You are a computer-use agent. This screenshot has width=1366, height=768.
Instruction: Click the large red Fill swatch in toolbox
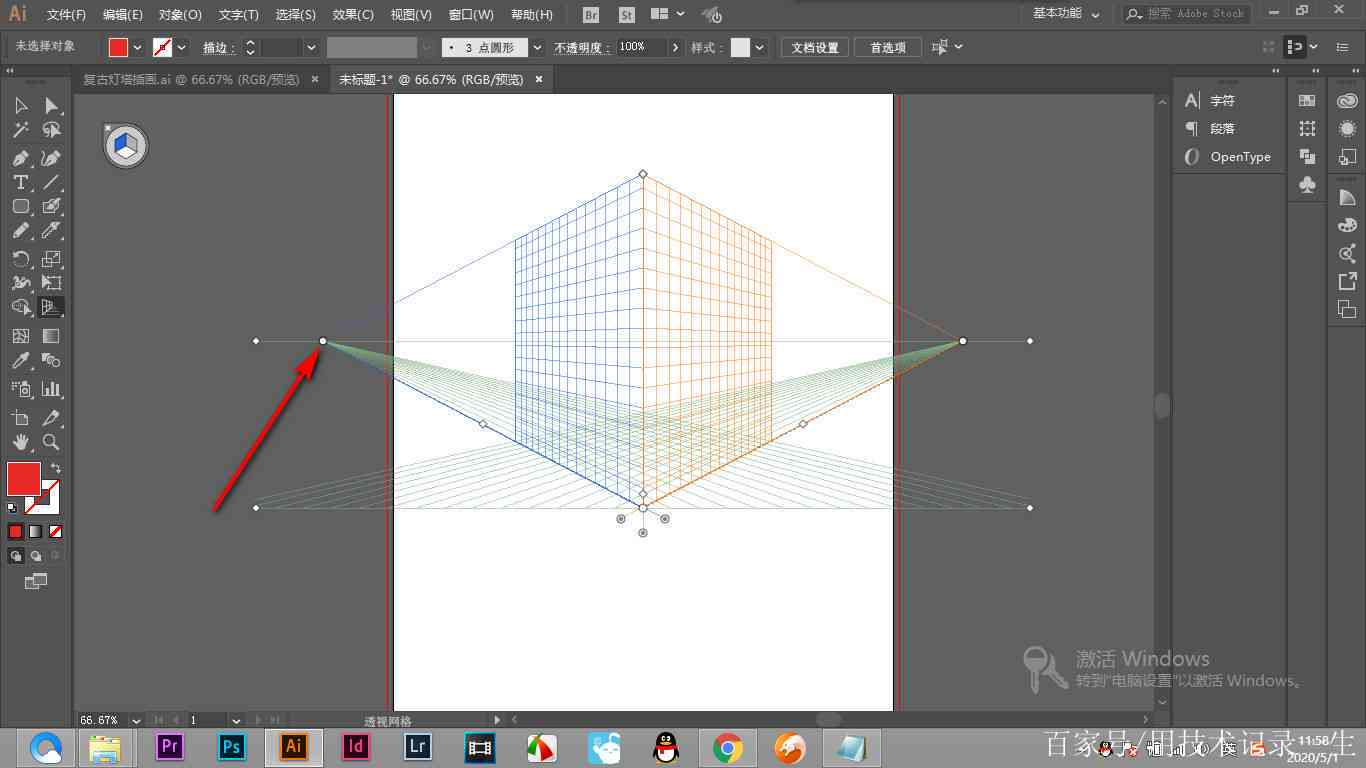(x=24, y=479)
